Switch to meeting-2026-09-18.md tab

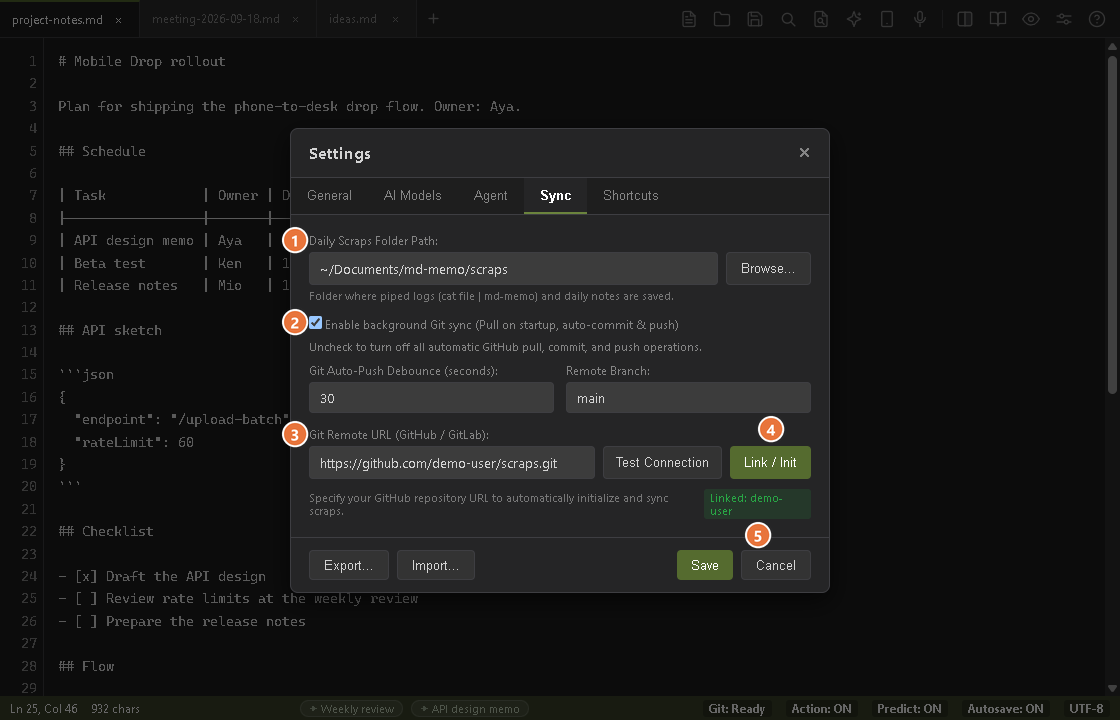[x=216, y=19]
